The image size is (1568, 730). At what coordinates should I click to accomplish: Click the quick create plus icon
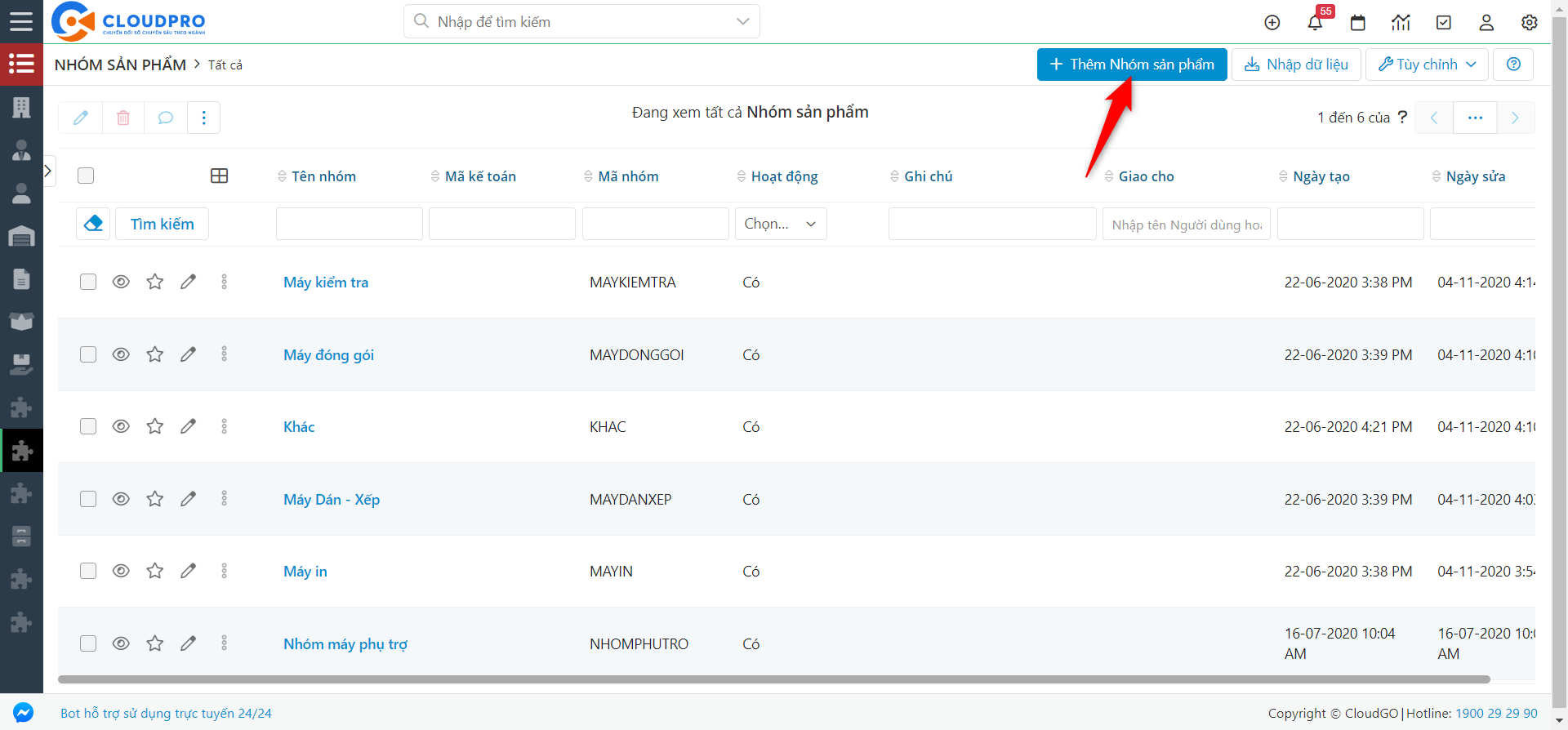coord(1272,23)
